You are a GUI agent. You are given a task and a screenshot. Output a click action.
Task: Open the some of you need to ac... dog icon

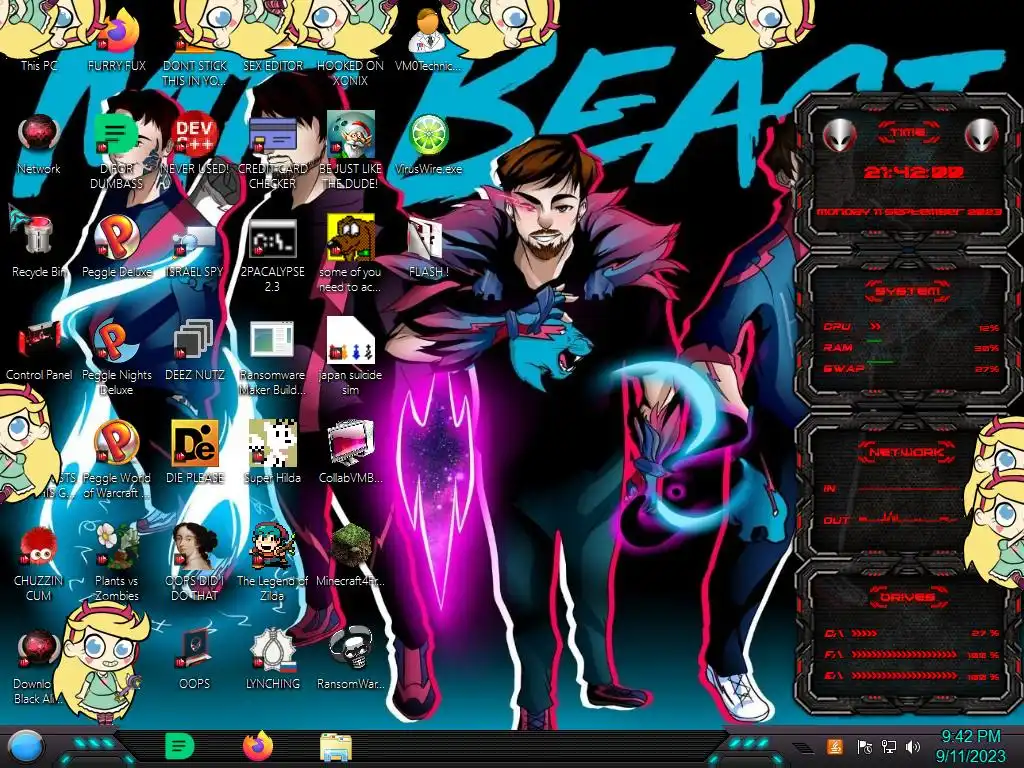tap(350, 255)
